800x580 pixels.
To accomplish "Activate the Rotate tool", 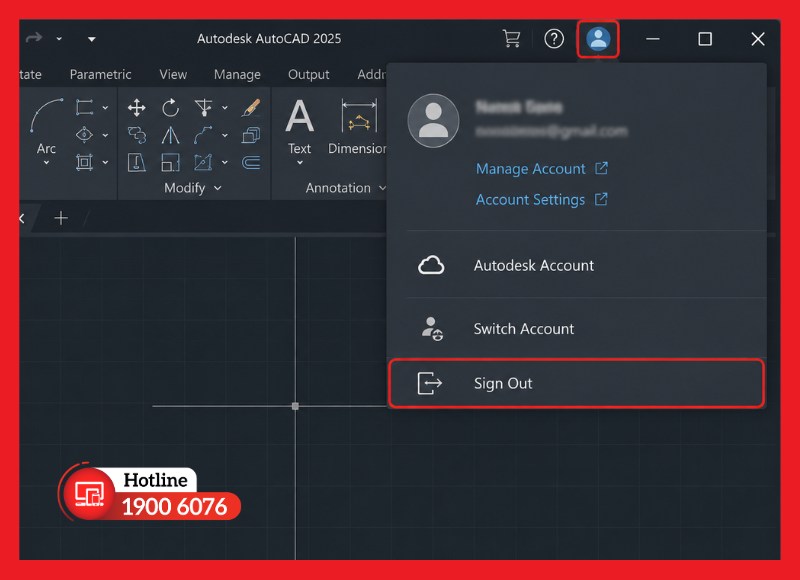I will click(170, 108).
